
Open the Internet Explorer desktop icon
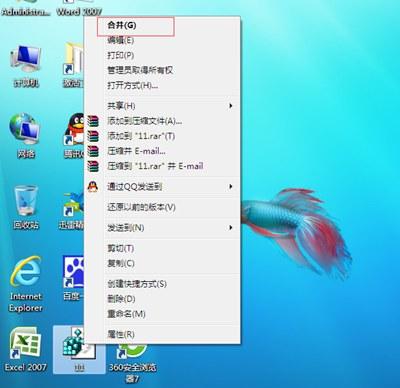coord(26,283)
